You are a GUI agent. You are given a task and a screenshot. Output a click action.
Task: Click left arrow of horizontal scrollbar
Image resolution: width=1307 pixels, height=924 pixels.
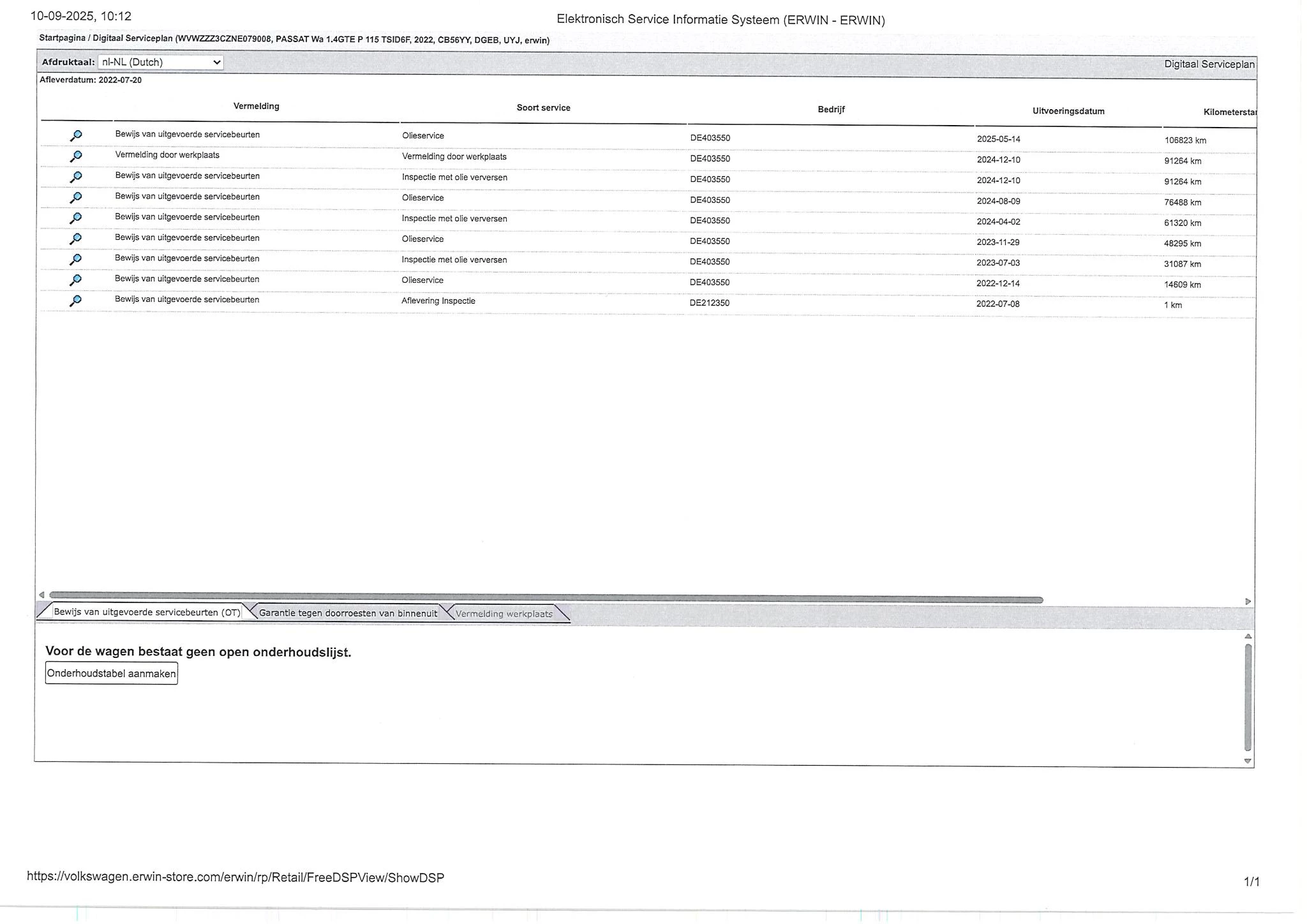point(41,595)
